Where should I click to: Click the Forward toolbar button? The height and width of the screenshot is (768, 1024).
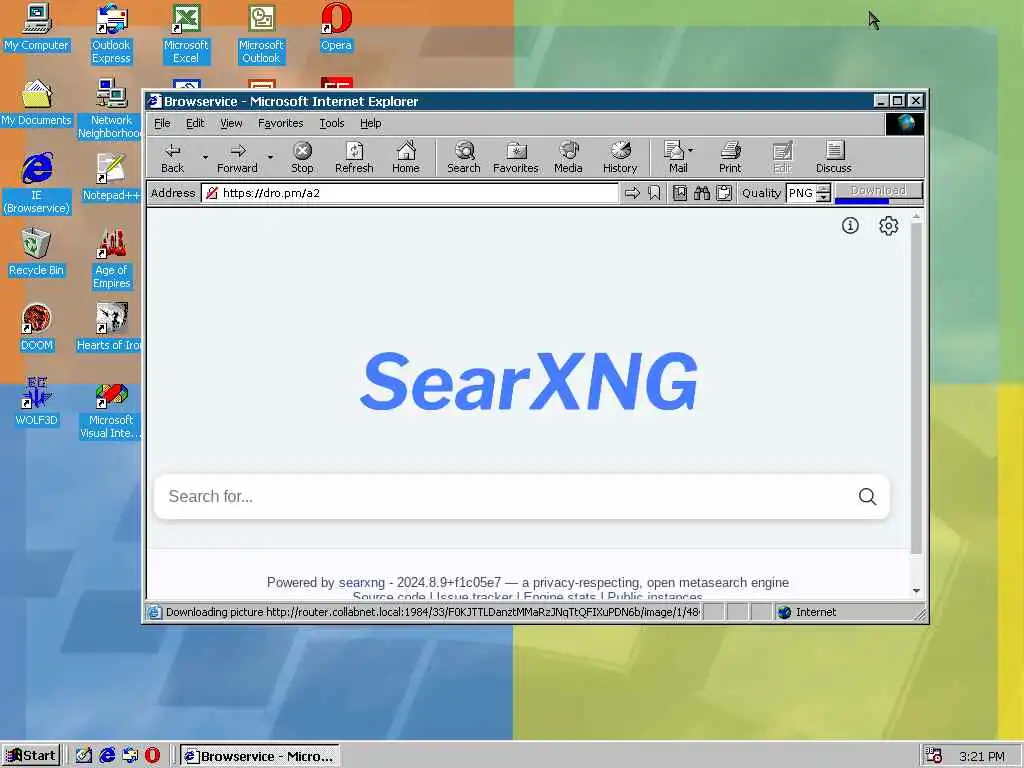point(237,158)
